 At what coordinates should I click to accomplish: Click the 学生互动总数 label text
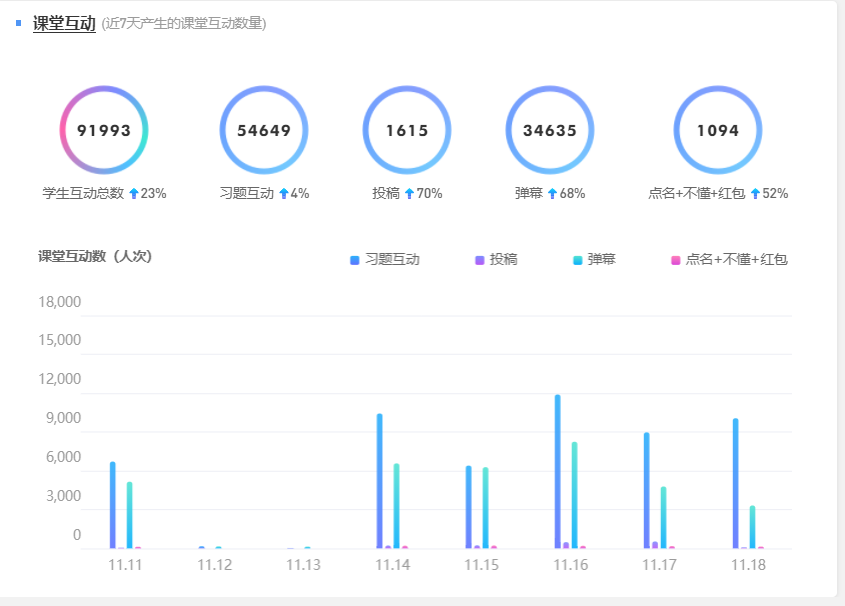coord(83,193)
